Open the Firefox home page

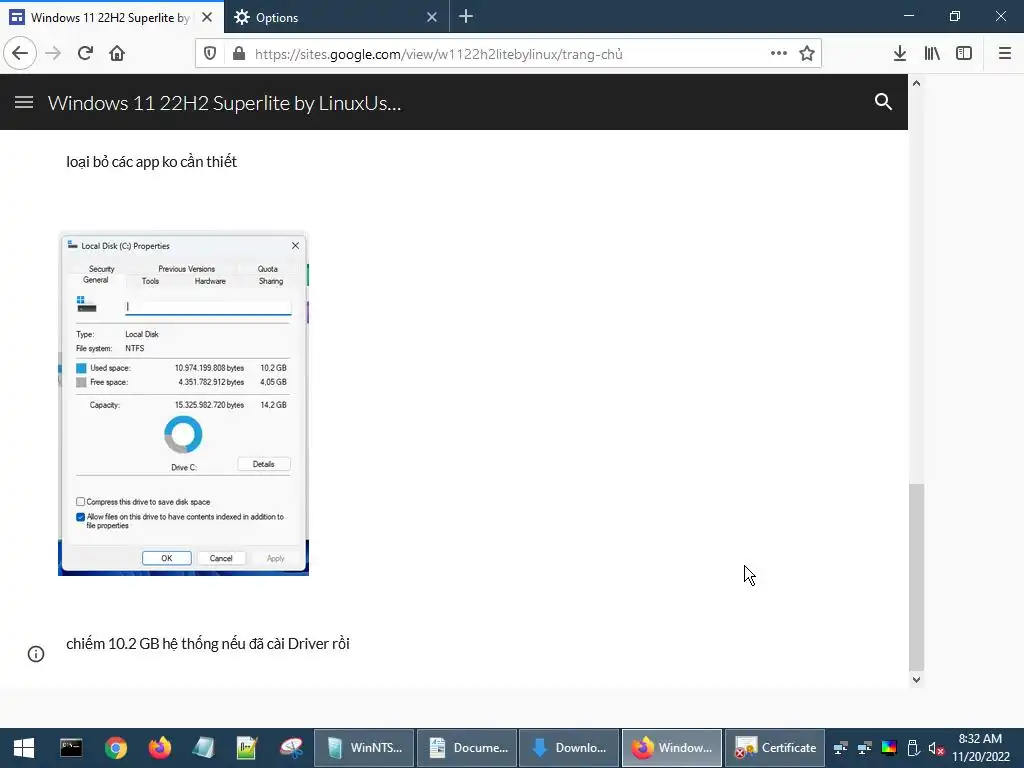tap(117, 53)
